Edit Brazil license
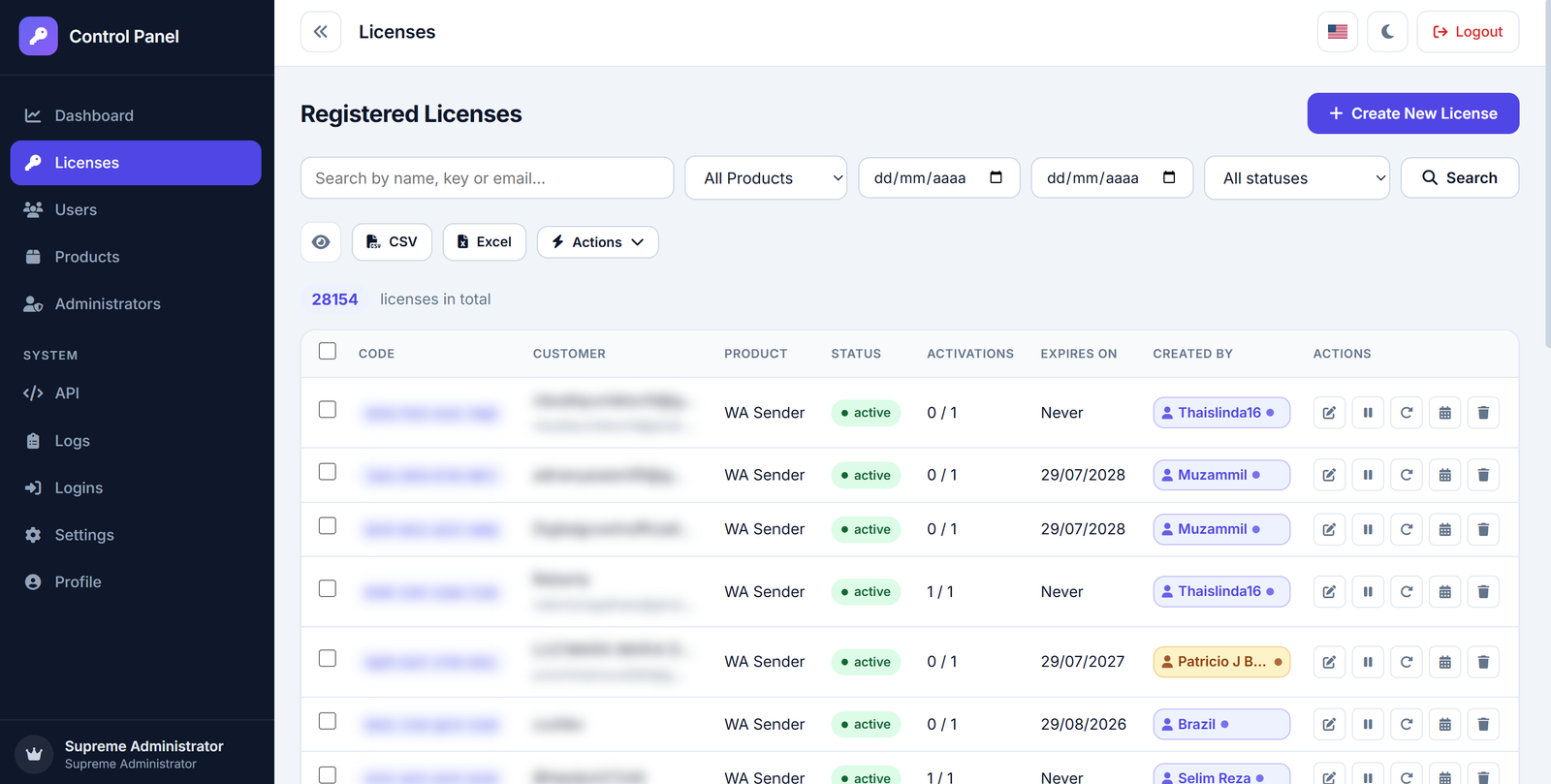Image resolution: width=1551 pixels, height=784 pixels. [1329, 724]
